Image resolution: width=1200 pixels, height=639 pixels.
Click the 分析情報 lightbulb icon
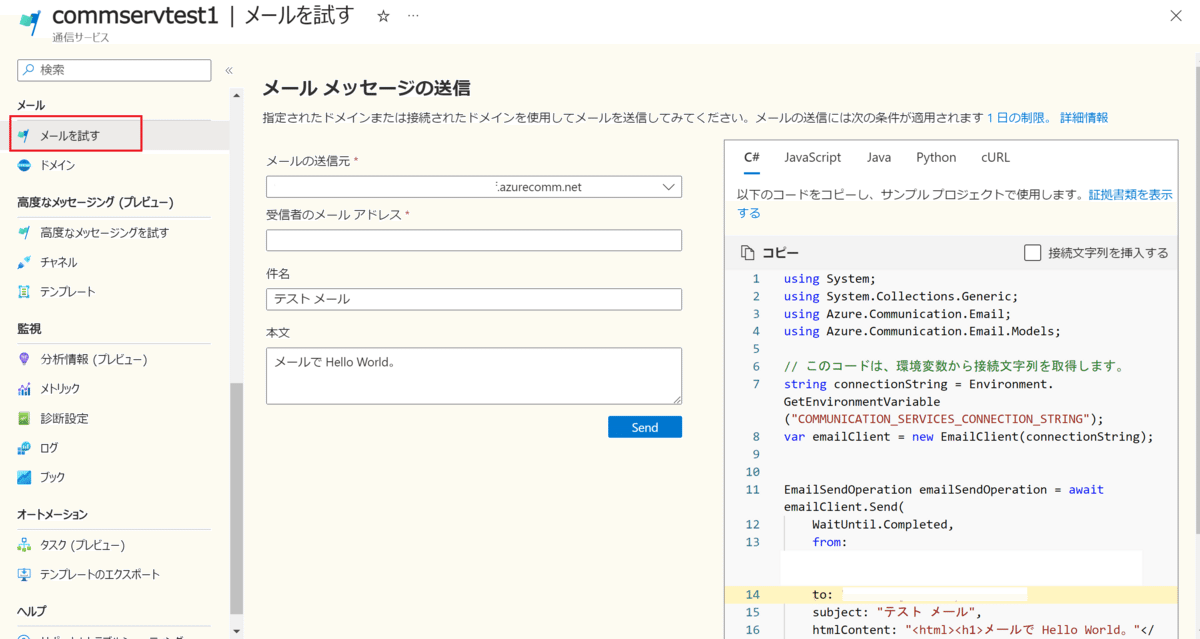pos(24,359)
